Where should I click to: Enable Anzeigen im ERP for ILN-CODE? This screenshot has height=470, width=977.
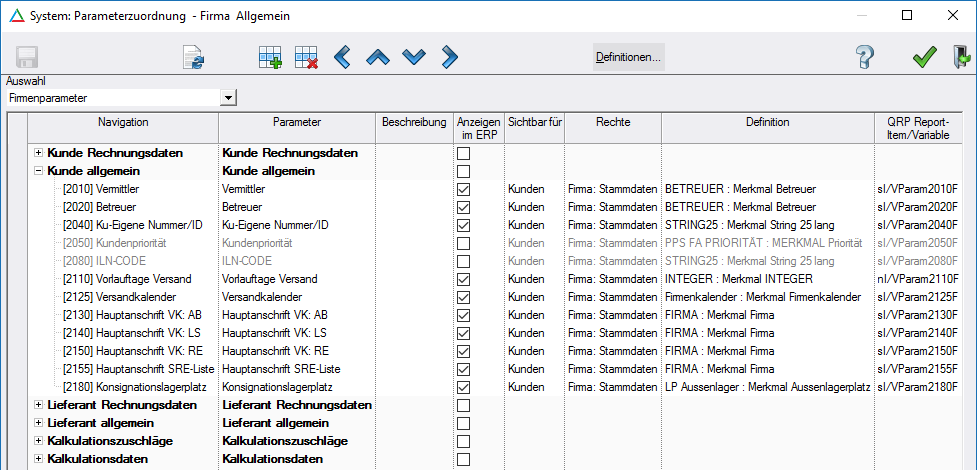pyautogui.click(x=463, y=261)
